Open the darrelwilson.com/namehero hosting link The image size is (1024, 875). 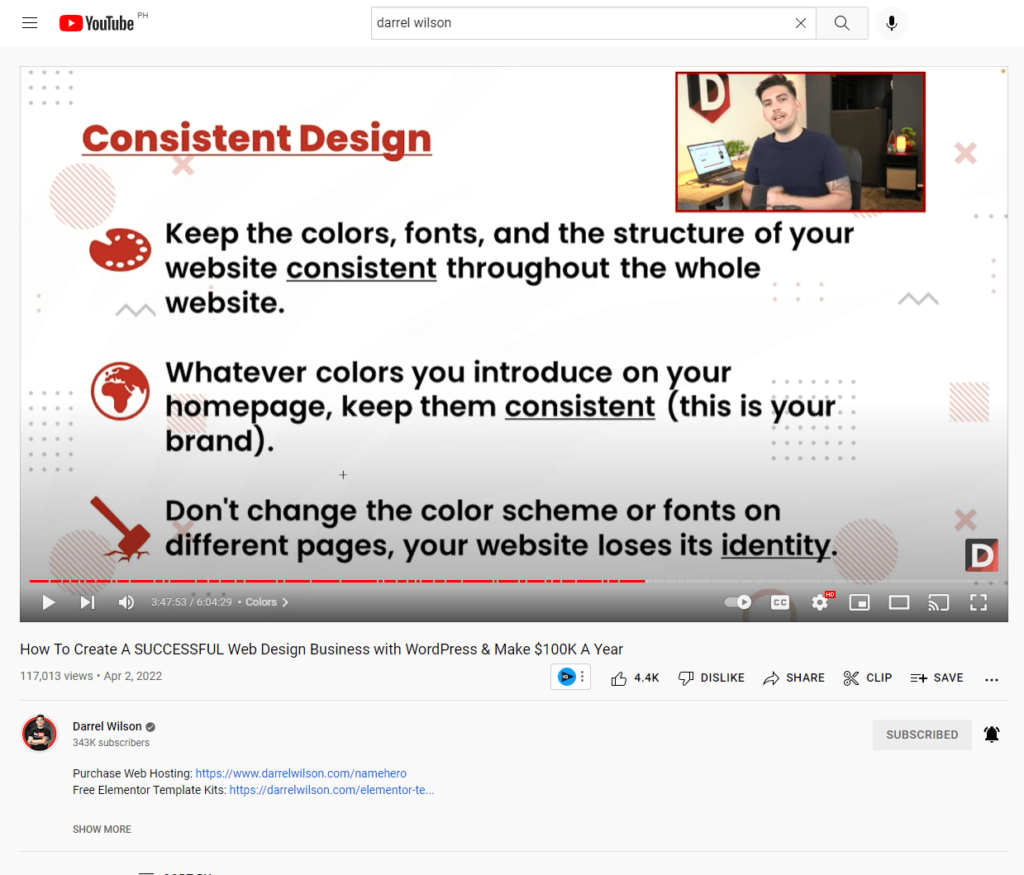coord(300,773)
